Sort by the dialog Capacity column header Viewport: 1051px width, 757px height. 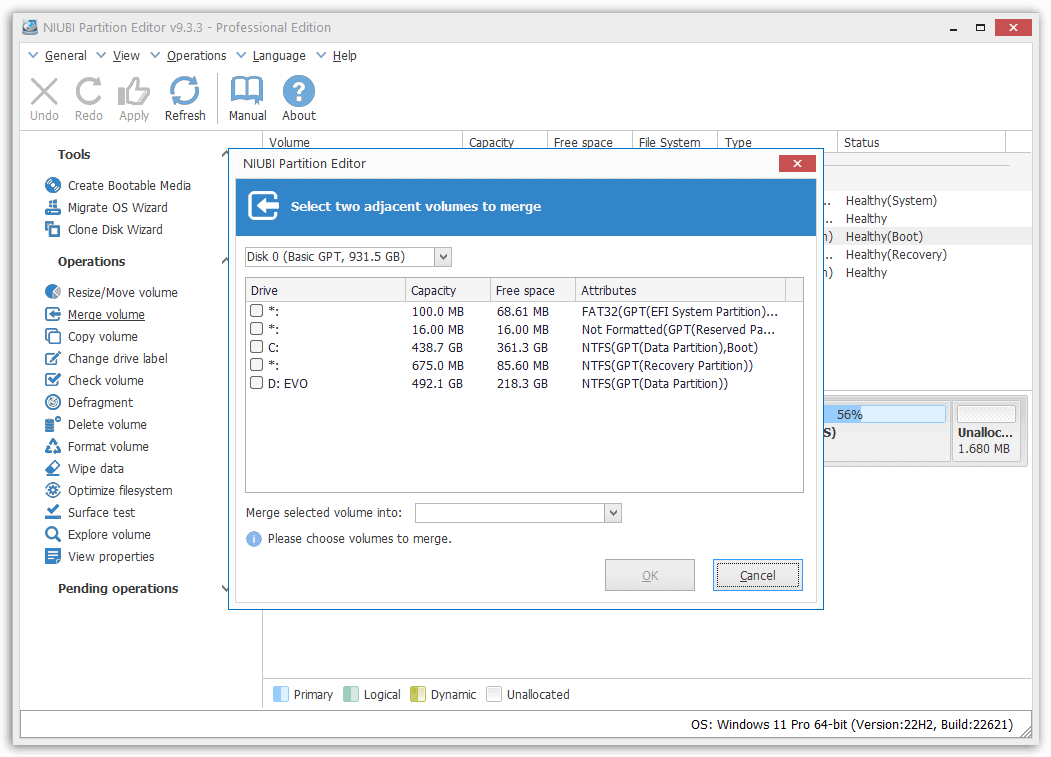coord(448,290)
